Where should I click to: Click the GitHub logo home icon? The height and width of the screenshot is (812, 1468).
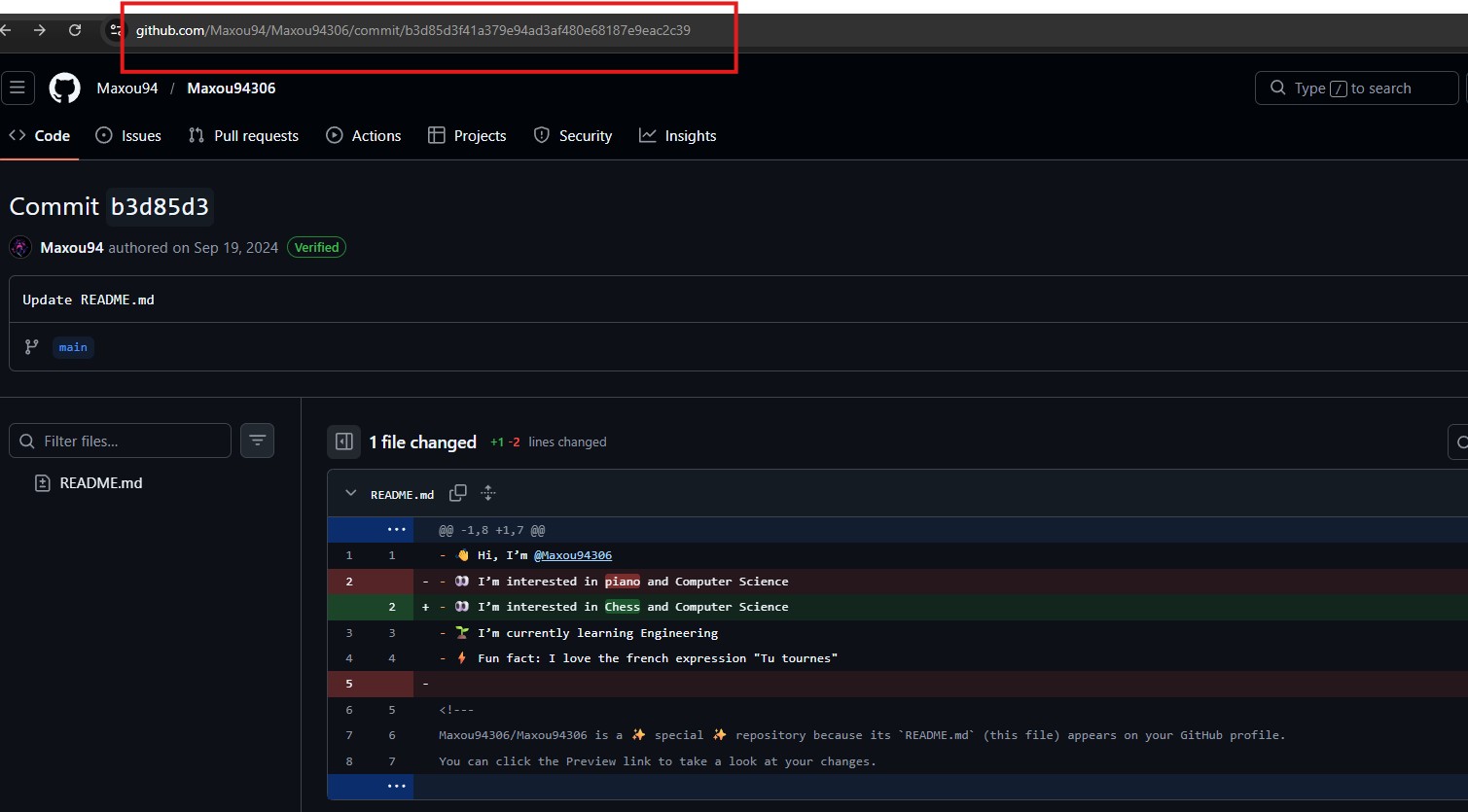click(64, 88)
